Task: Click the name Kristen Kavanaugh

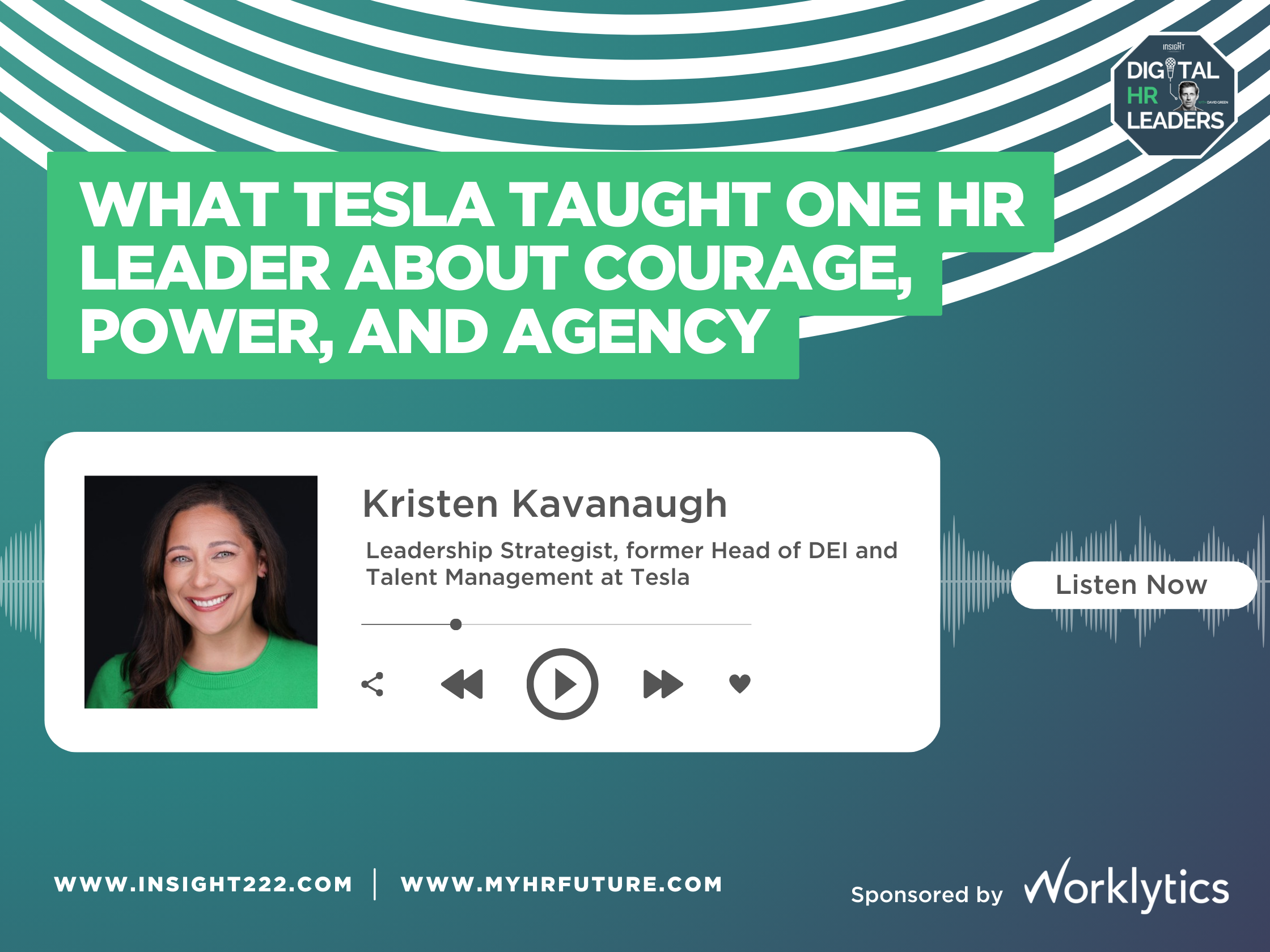Action: pyautogui.click(x=545, y=504)
